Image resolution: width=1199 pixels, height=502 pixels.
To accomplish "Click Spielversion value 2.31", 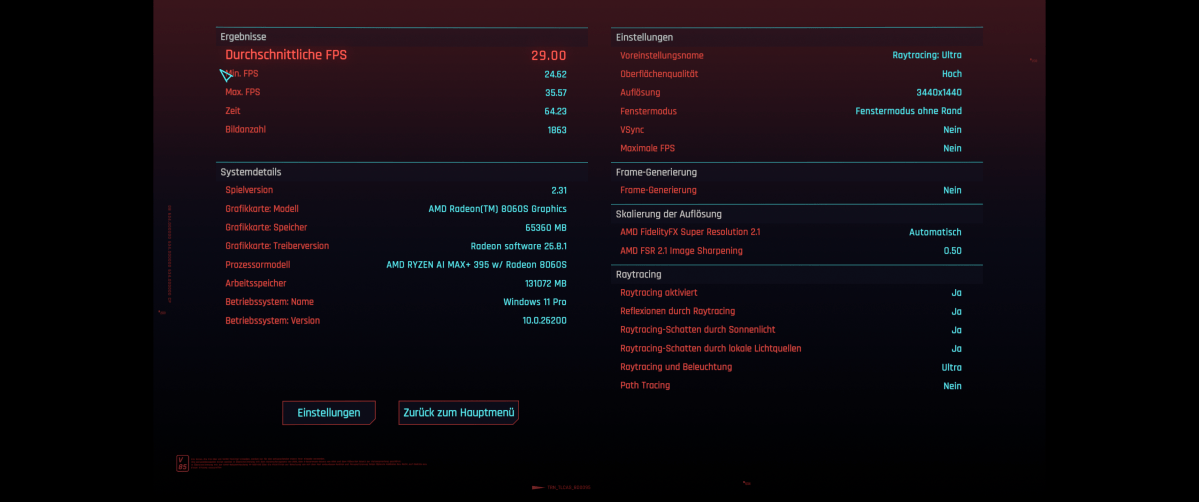I will click(559, 191).
